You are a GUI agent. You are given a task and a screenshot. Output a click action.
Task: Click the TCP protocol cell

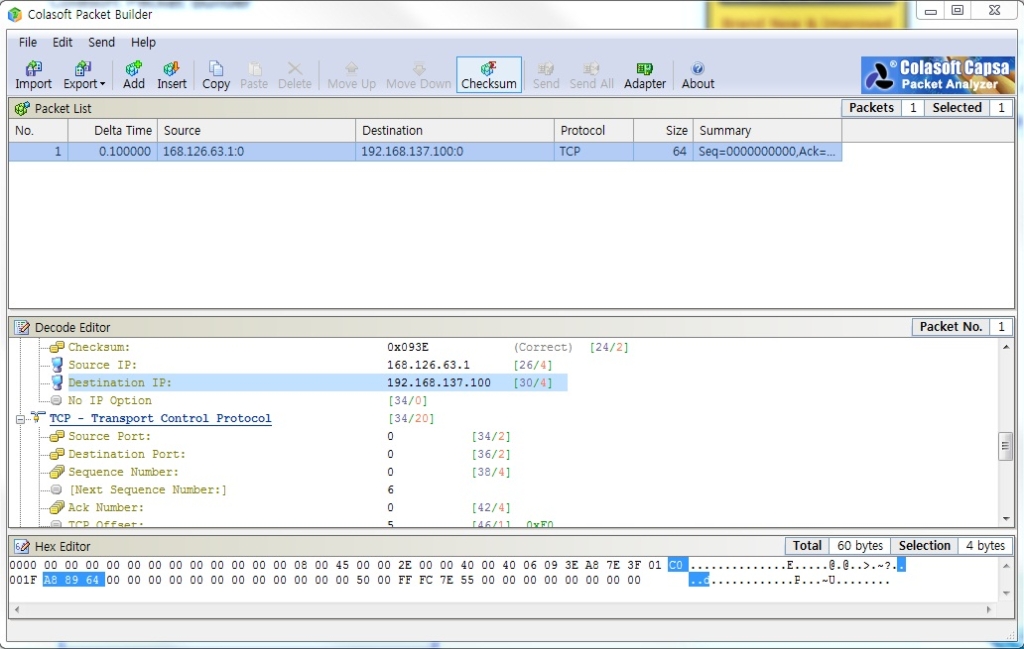click(x=594, y=151)
